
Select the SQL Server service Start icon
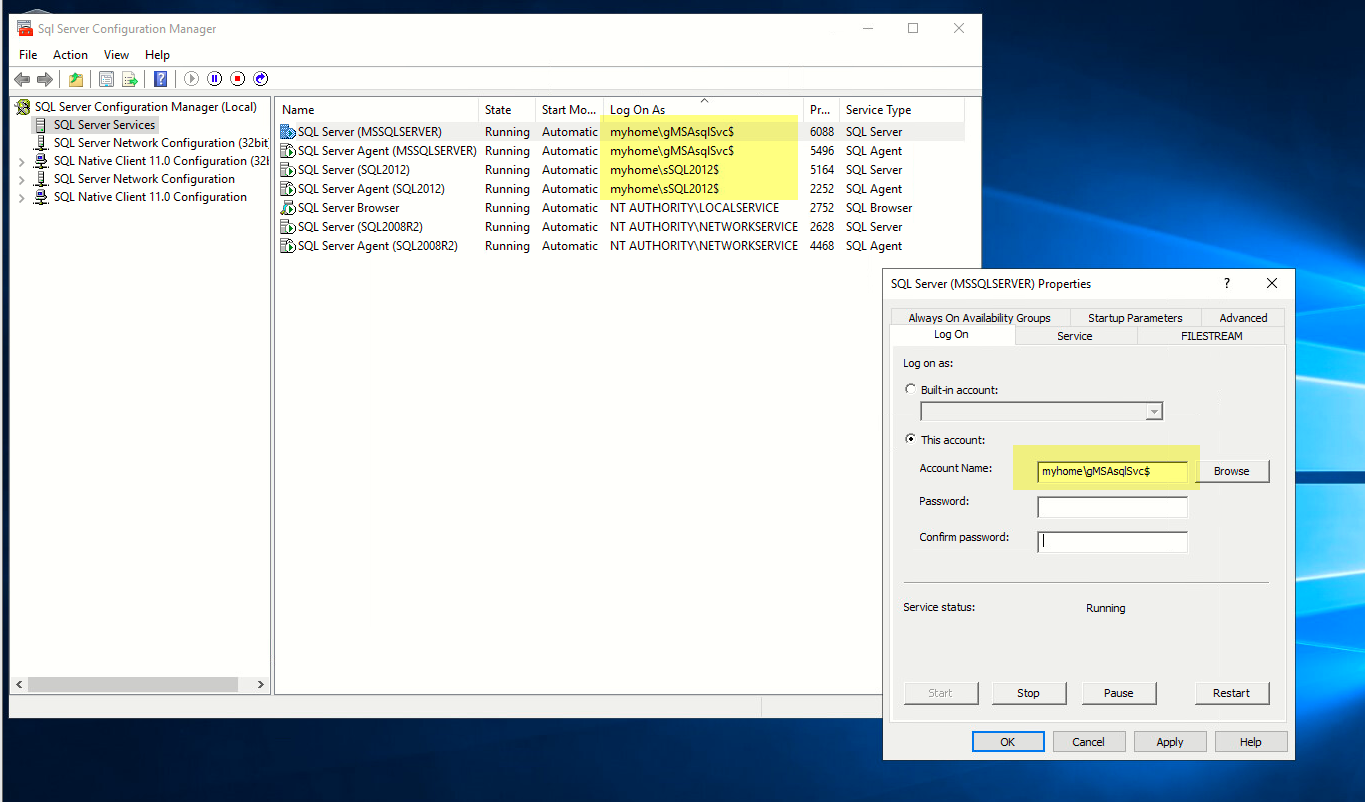pyautogui.click(x=191, y=78)
